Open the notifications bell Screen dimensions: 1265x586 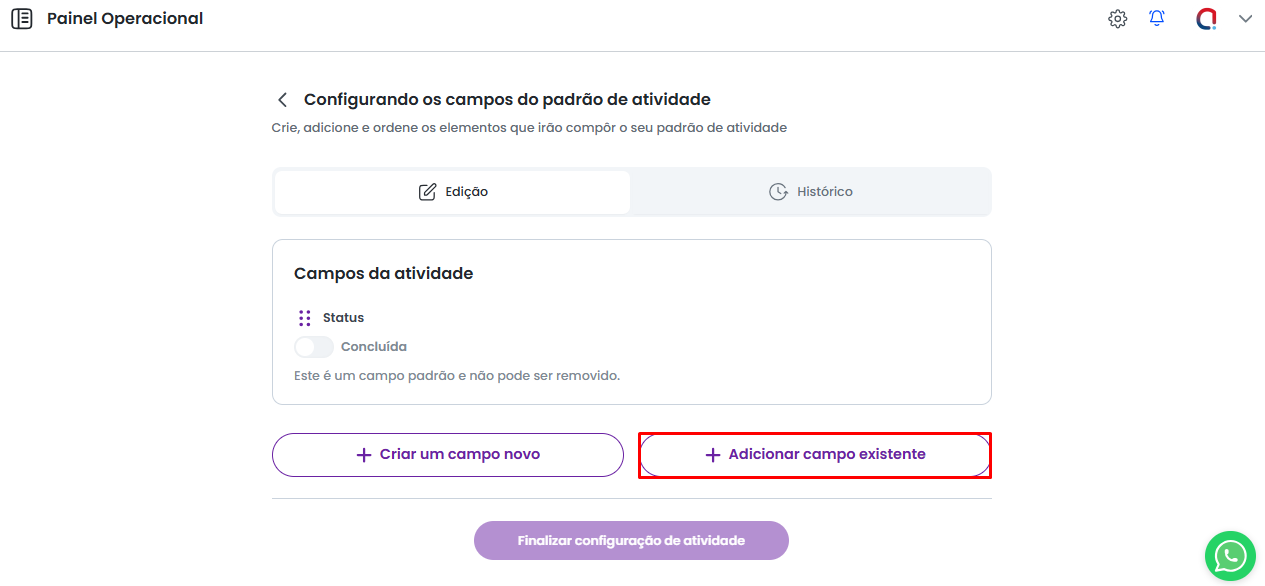1157,18
